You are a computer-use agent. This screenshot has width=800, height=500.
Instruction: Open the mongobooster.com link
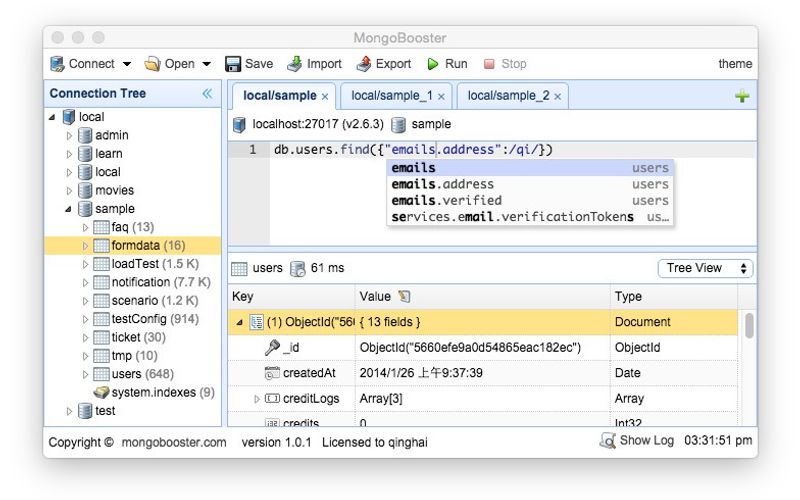(x=174, y=442)
